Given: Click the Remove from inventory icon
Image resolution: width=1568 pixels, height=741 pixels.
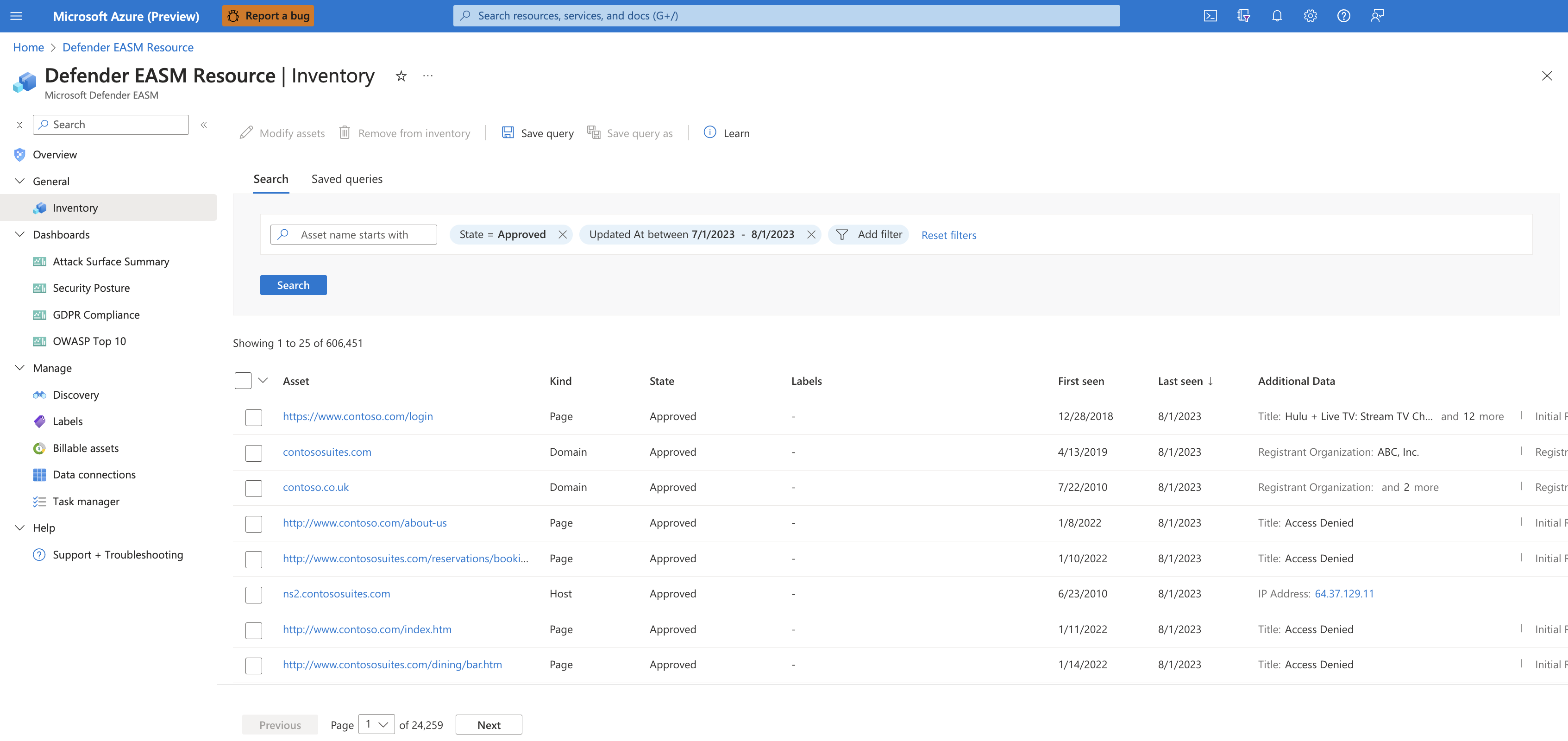Looking at the screenshot, I should [x=346, y=132].
